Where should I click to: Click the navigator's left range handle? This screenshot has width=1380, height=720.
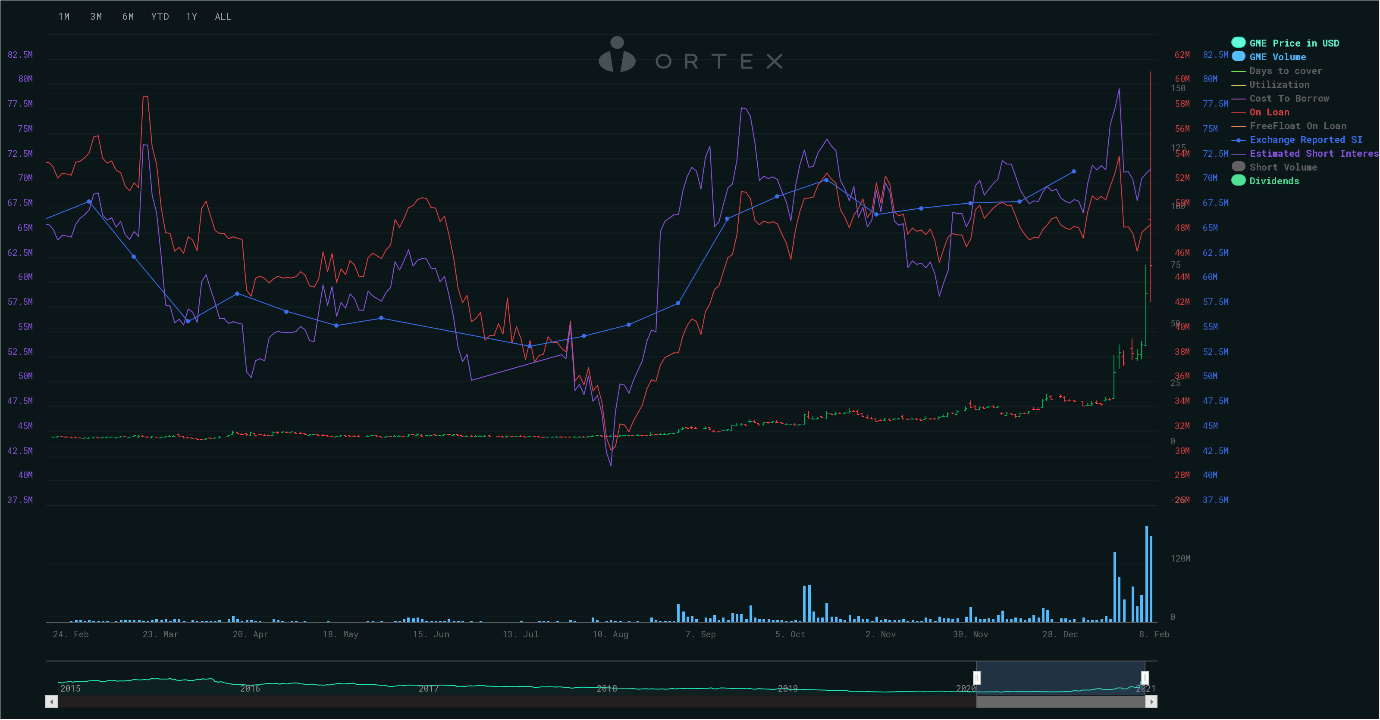[977, 678]
